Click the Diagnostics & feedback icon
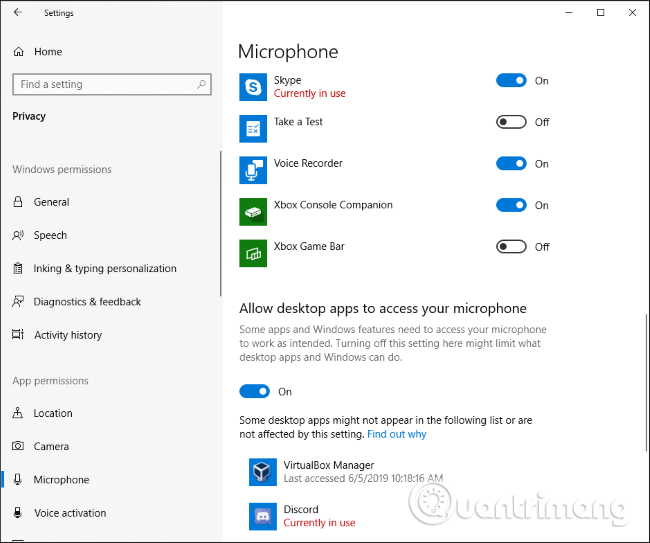650x543 pixels. [18, 302]
